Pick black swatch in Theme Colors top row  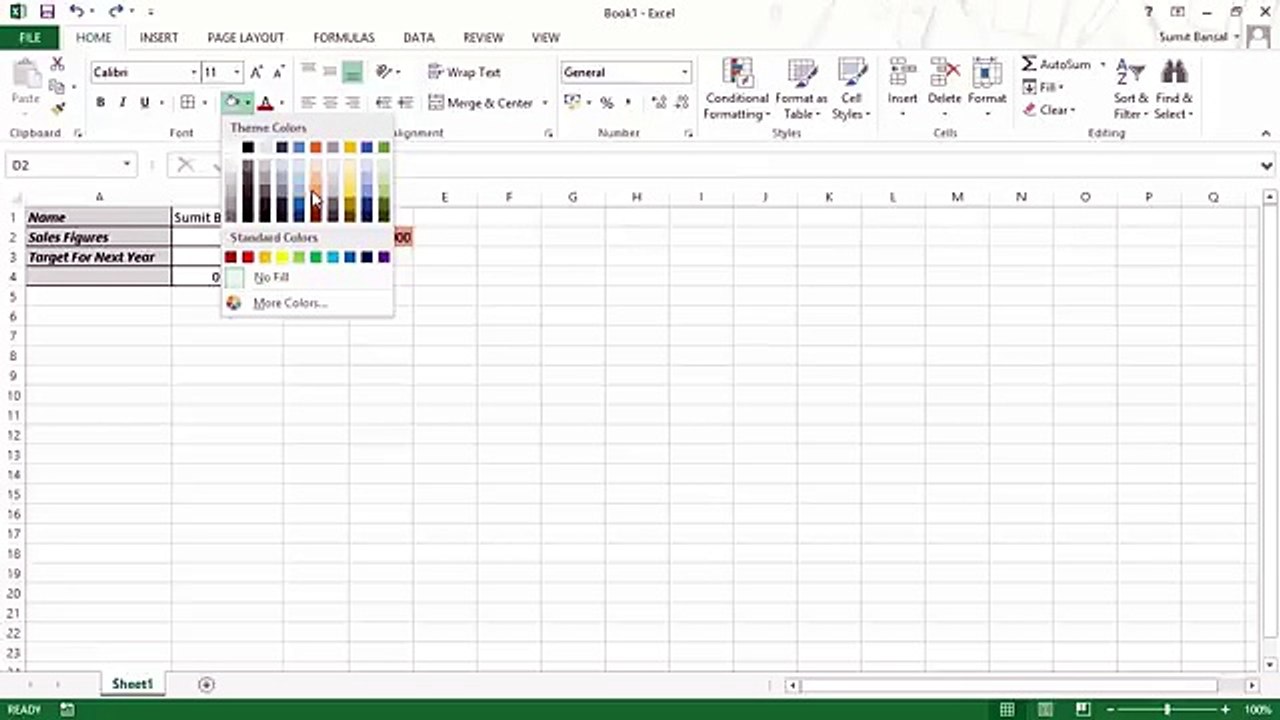click(248, 147)
